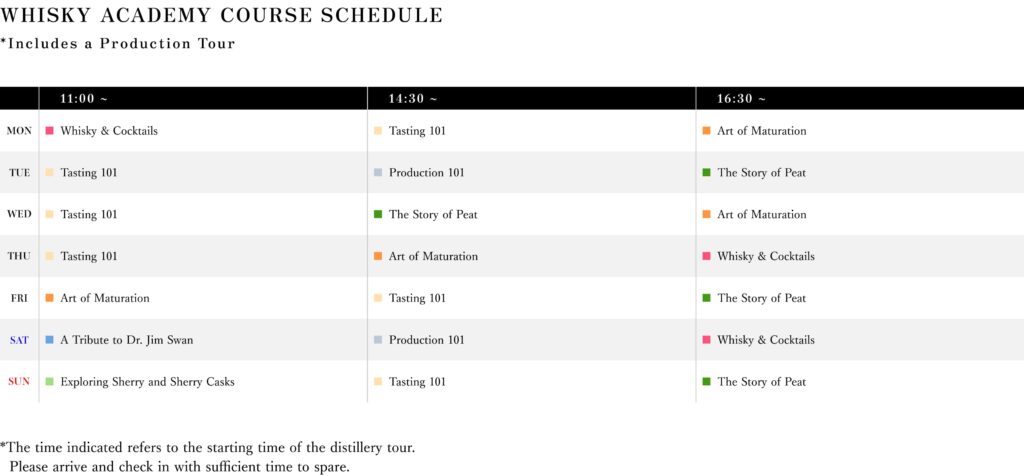Click the blue square next to A Tribute to Dr. Jim Swan
This screenshot has height=476, width=1024.
(x=49, y=340)
